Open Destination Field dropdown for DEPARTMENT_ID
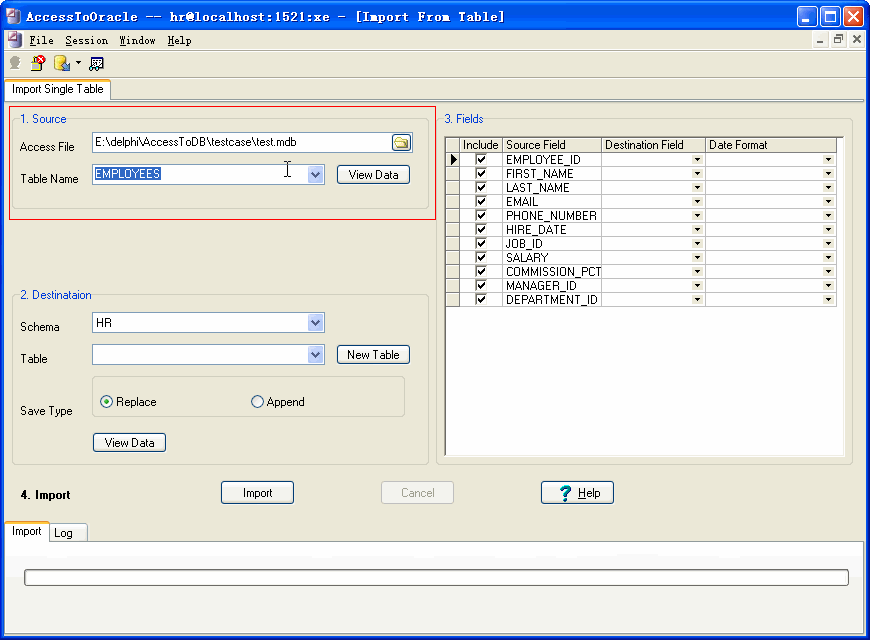This screenshot has width=870, height=640. 697,299
